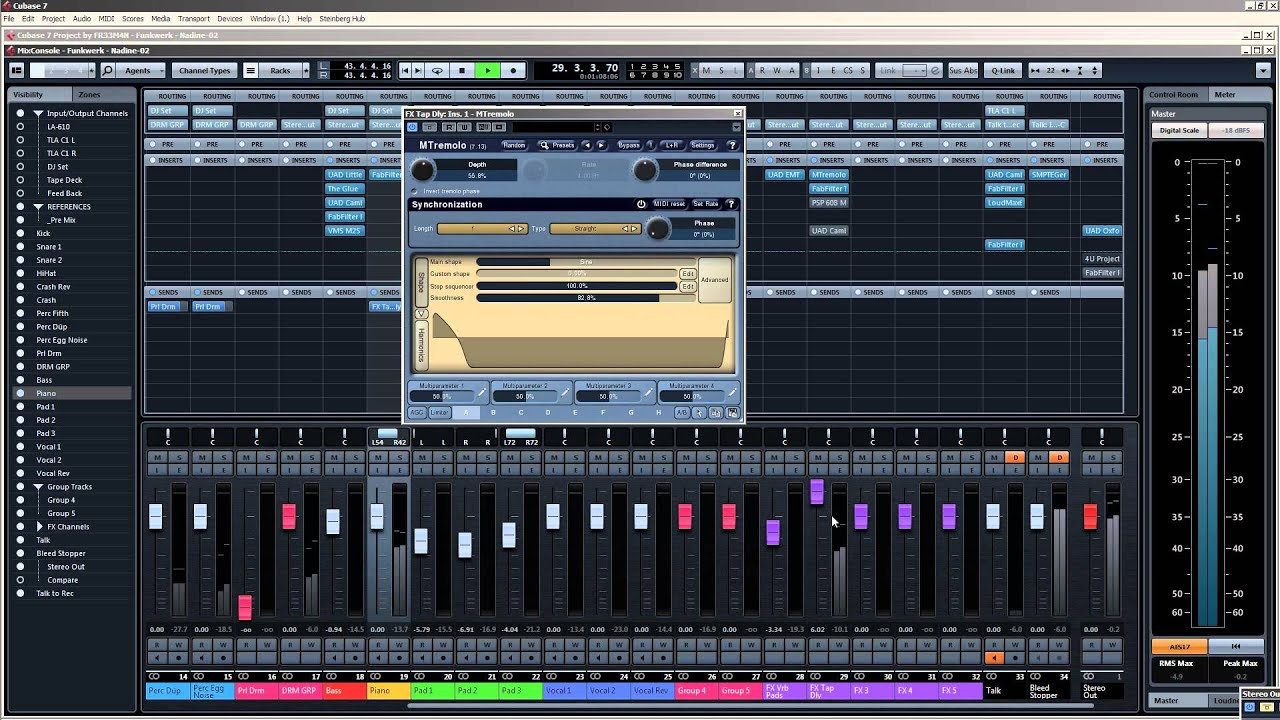Open the Channel Types dropdown
The image size is (1280, 720).
click(204, 70)
